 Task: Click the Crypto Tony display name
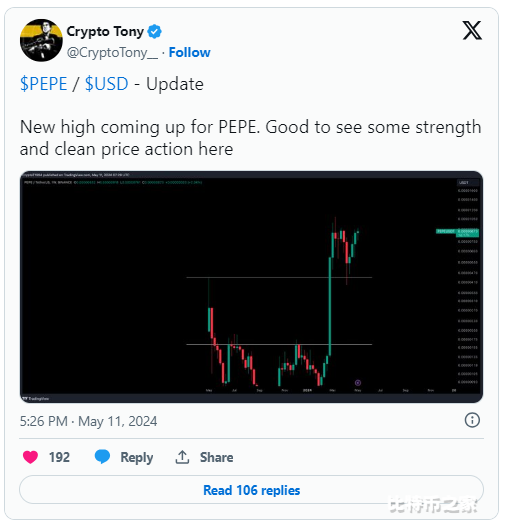coord(106,32)
